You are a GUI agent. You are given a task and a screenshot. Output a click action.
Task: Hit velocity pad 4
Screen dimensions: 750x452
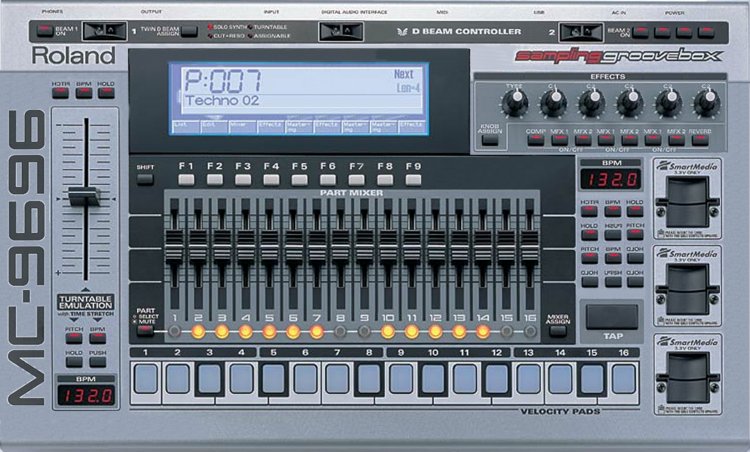242,378
